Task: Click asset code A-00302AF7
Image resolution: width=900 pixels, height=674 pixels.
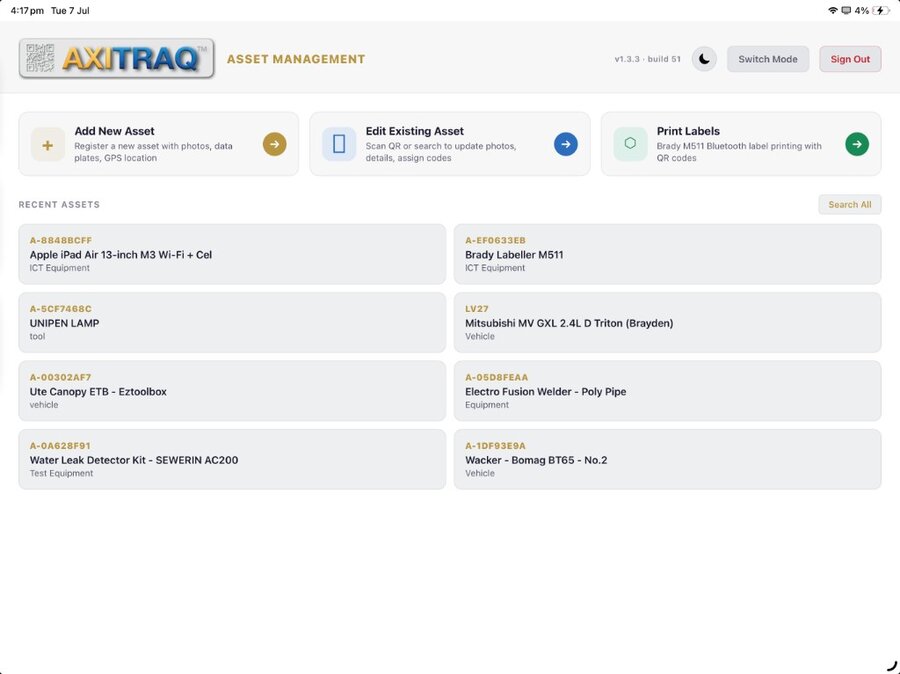Action: [x=60, y=377]
